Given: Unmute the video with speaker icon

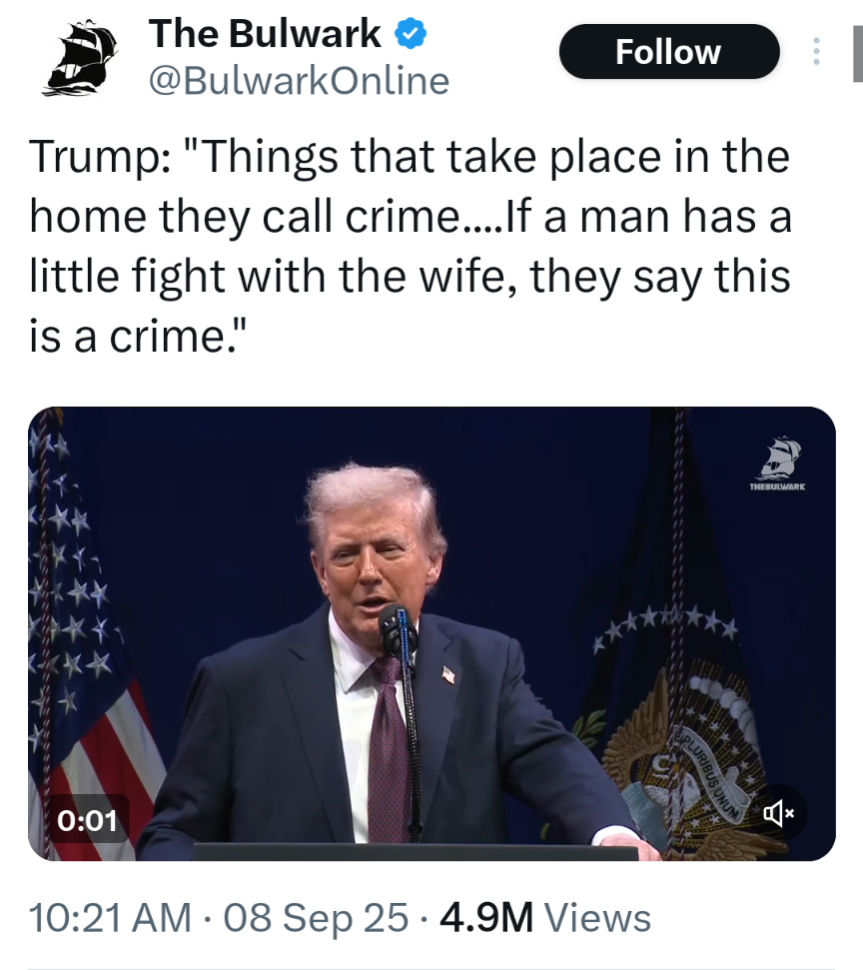Looking at the screenshot, I should coord(778,813).
